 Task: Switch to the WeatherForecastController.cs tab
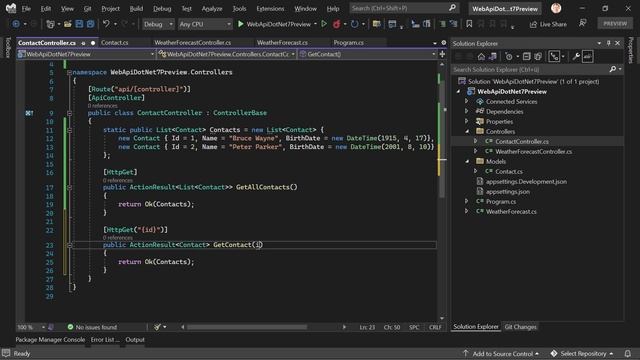pyautogui.click(x=193, y=42)
